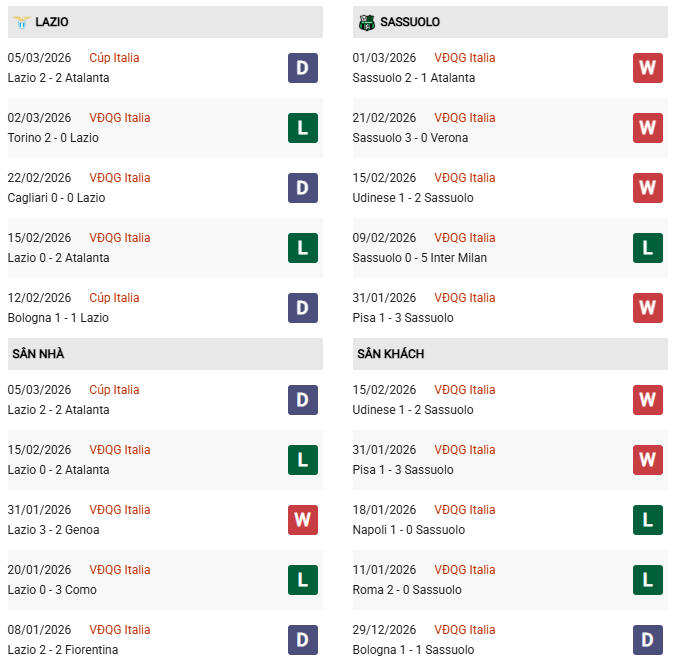Image resolution: width=676 pixels, height=671 pixels.
Task: Open the Cúp Italia link on the 12/02/2026 row
Action: [114, 298]
